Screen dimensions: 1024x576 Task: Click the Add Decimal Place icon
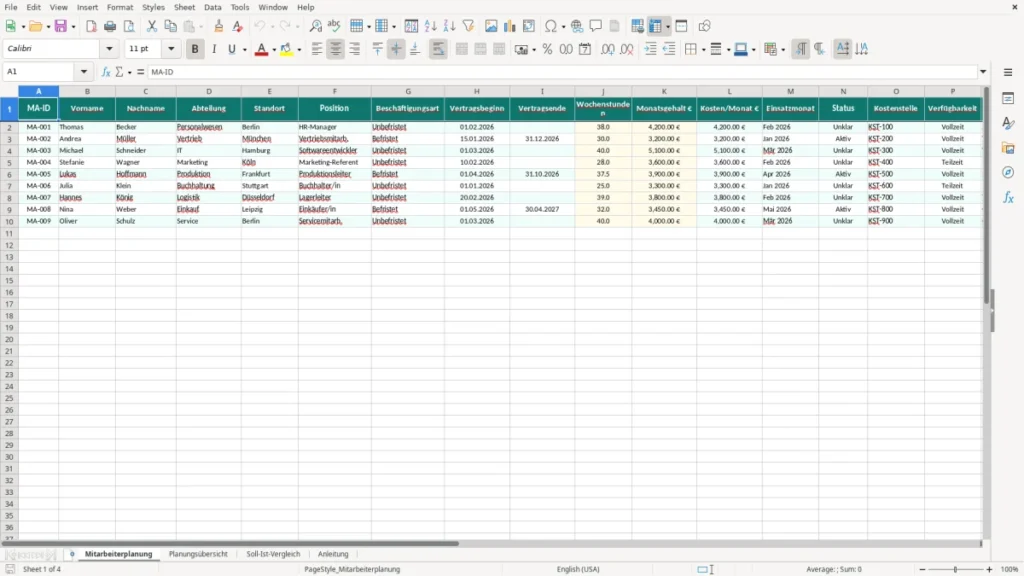click(x=607, y=49)
